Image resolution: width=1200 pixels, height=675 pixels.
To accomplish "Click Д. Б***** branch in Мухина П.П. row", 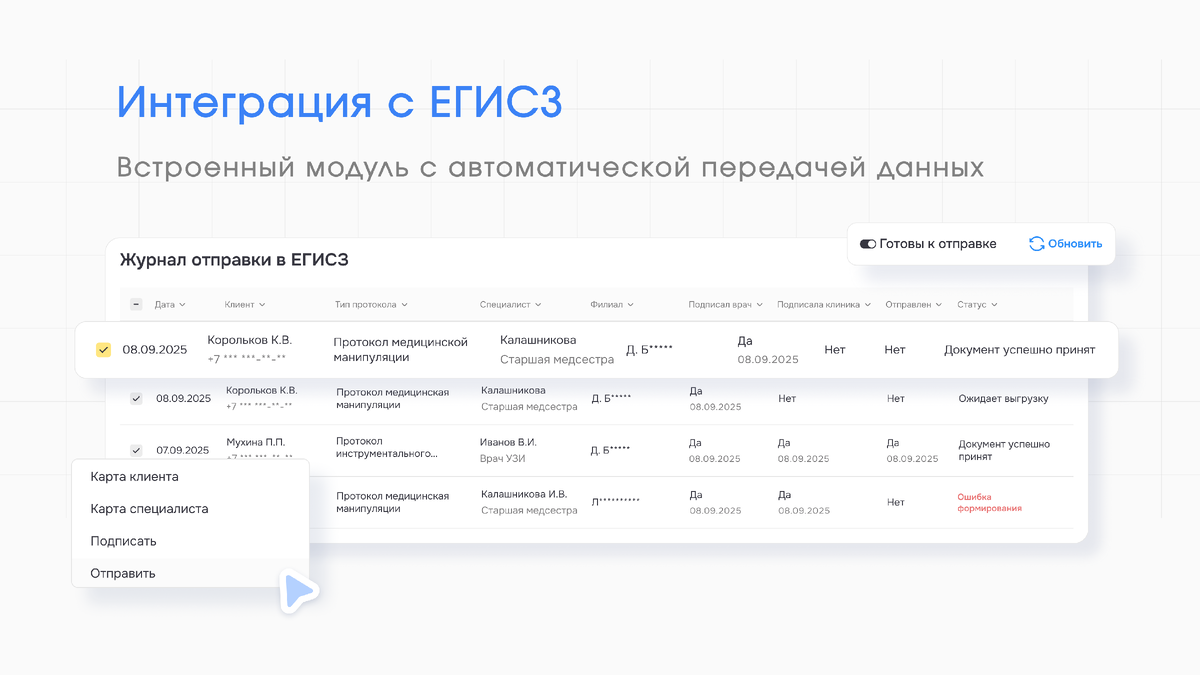I will 611,451.
